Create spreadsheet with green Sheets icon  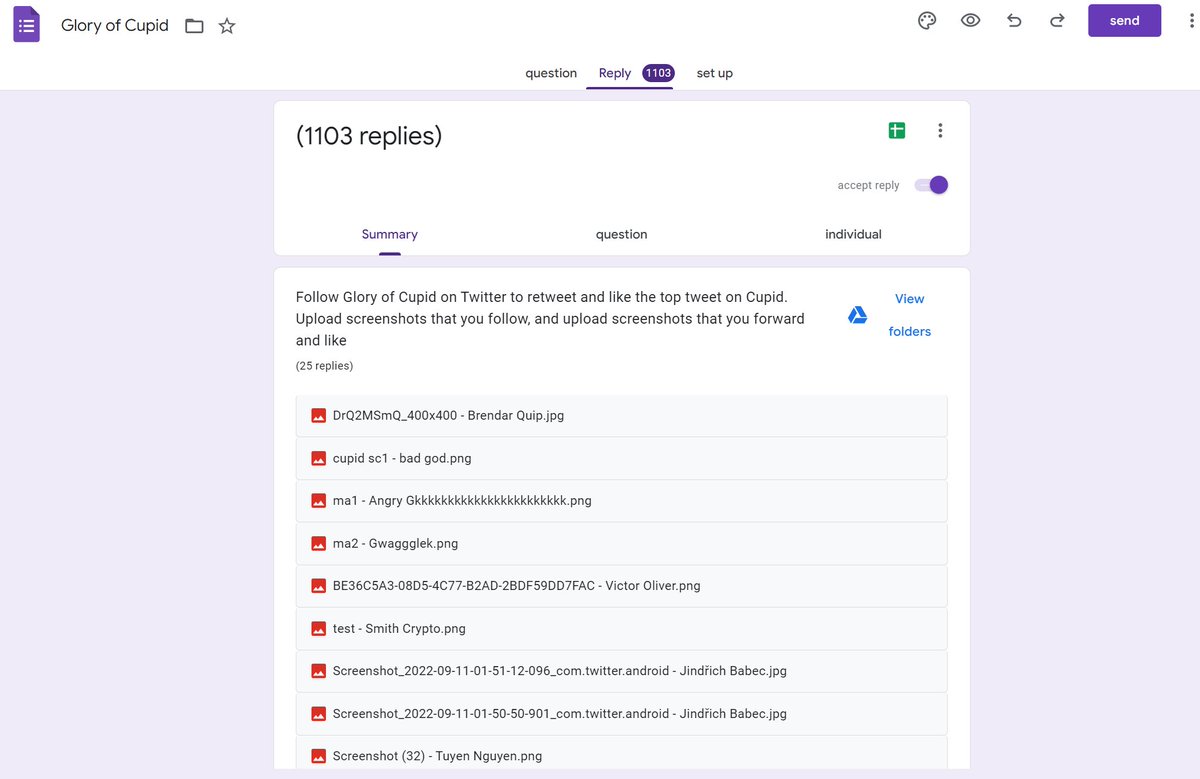pos(897,130)
